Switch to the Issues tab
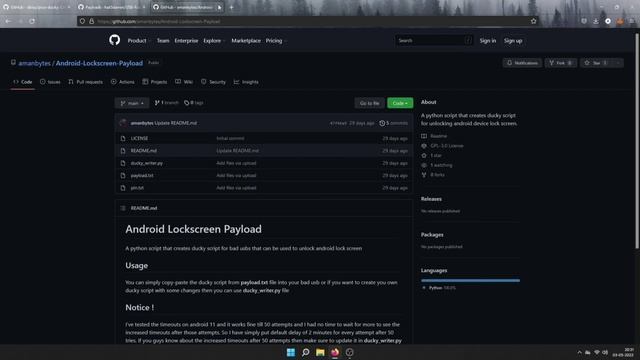 tap(50, 82)
